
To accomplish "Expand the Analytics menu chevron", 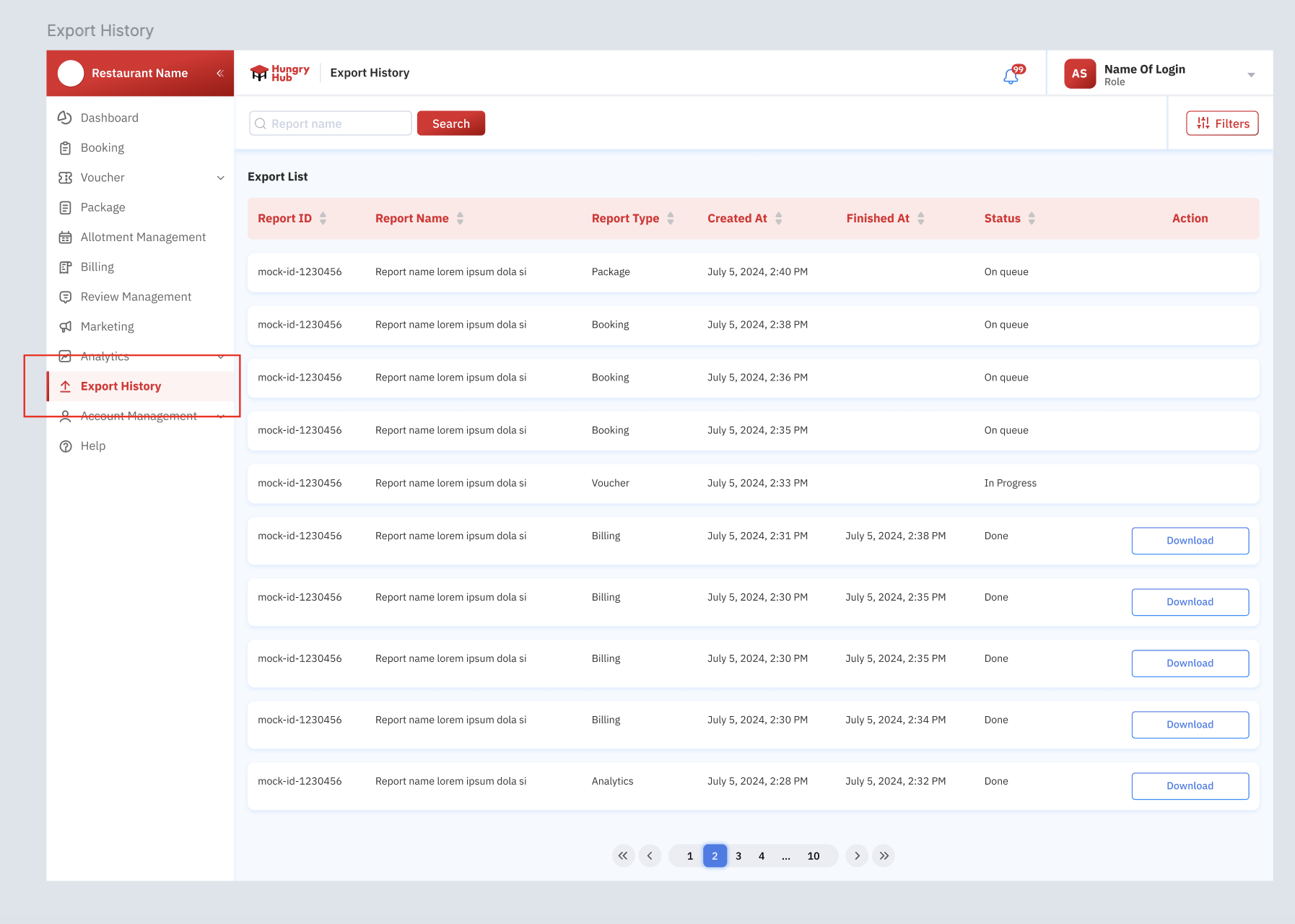I will [x=221, y=357].
